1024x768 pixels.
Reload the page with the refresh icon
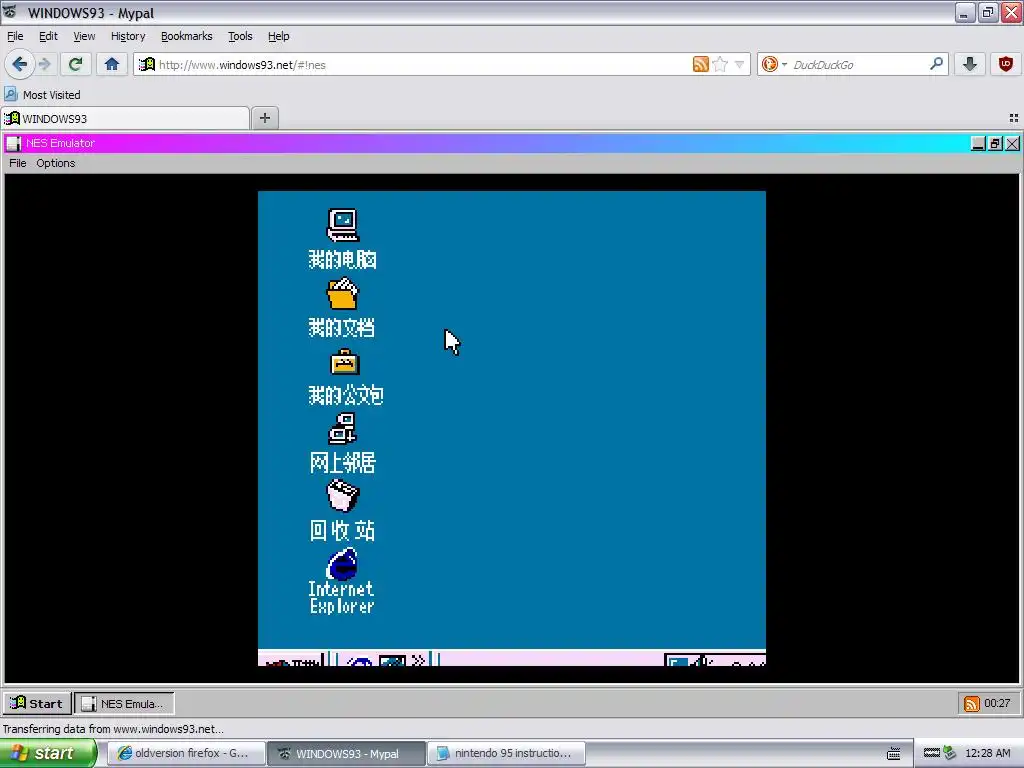(76, 64)
